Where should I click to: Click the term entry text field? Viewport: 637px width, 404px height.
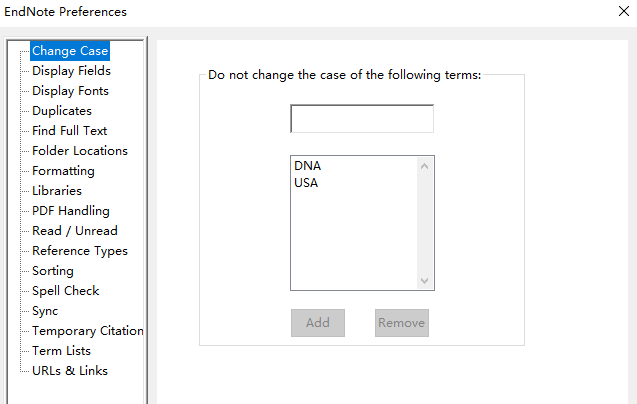[362, 119]
